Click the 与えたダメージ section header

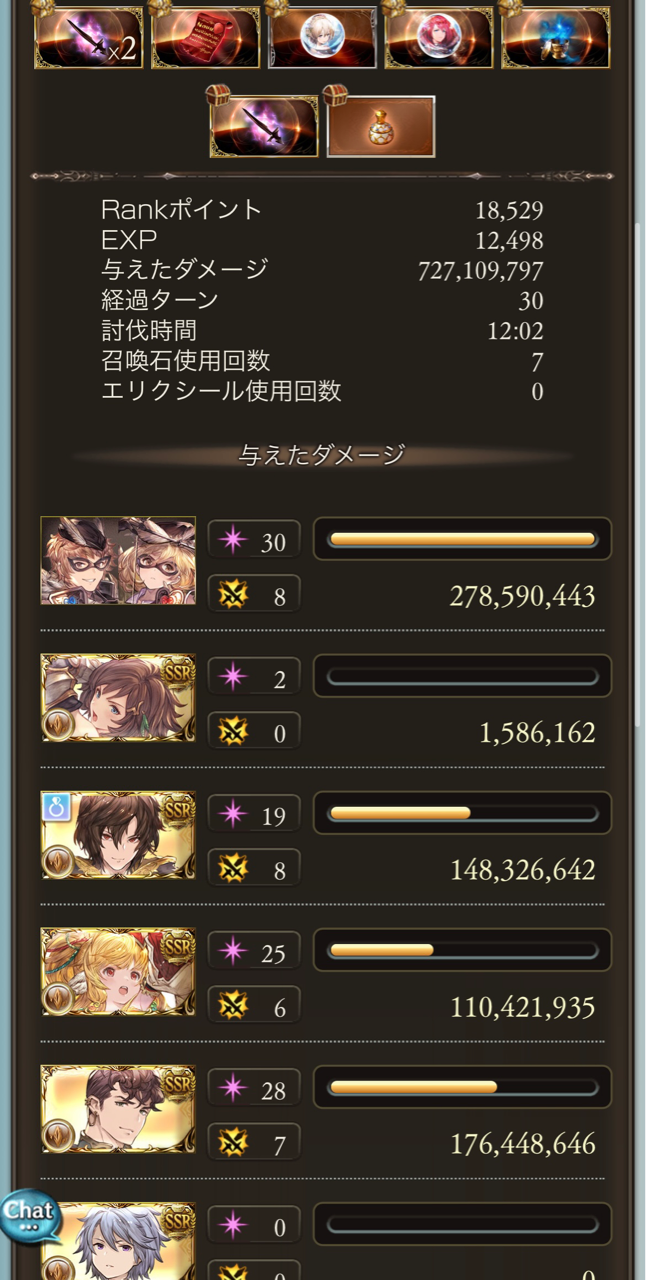(x=321, y=455)
